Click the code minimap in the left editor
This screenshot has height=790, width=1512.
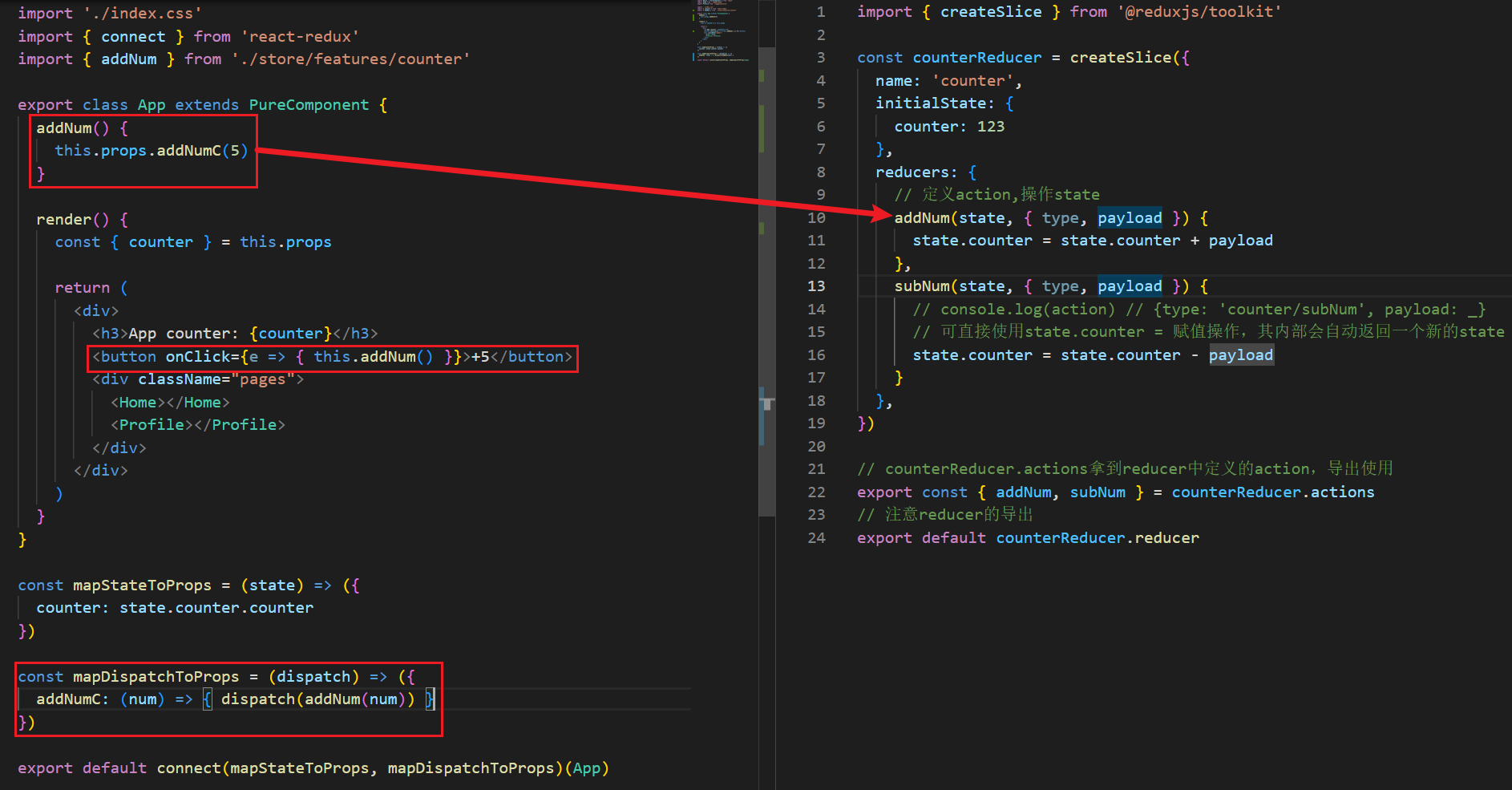(722, 32)
